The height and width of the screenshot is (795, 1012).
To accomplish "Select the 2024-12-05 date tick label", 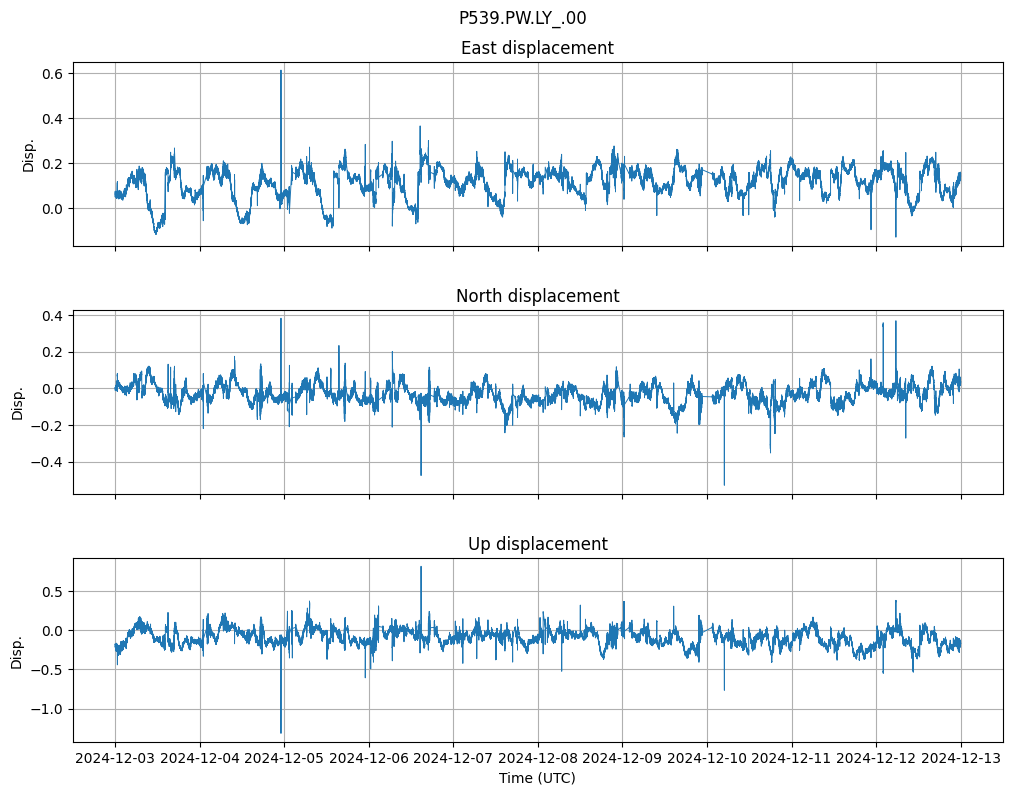I will tap(285, 758).
